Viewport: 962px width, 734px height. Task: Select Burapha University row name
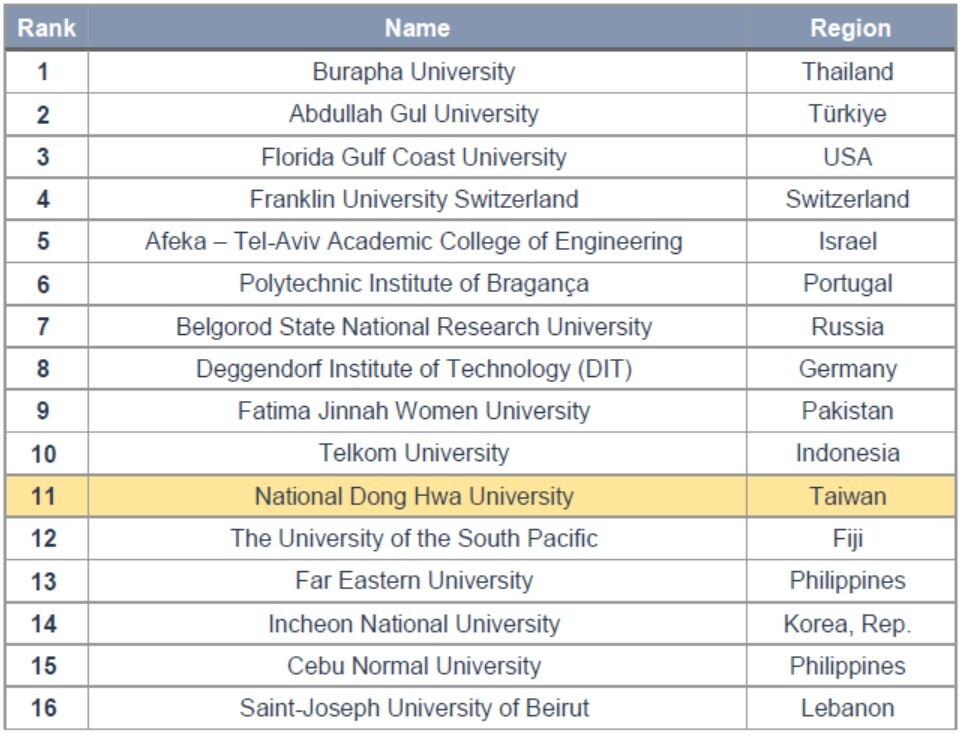414,72
